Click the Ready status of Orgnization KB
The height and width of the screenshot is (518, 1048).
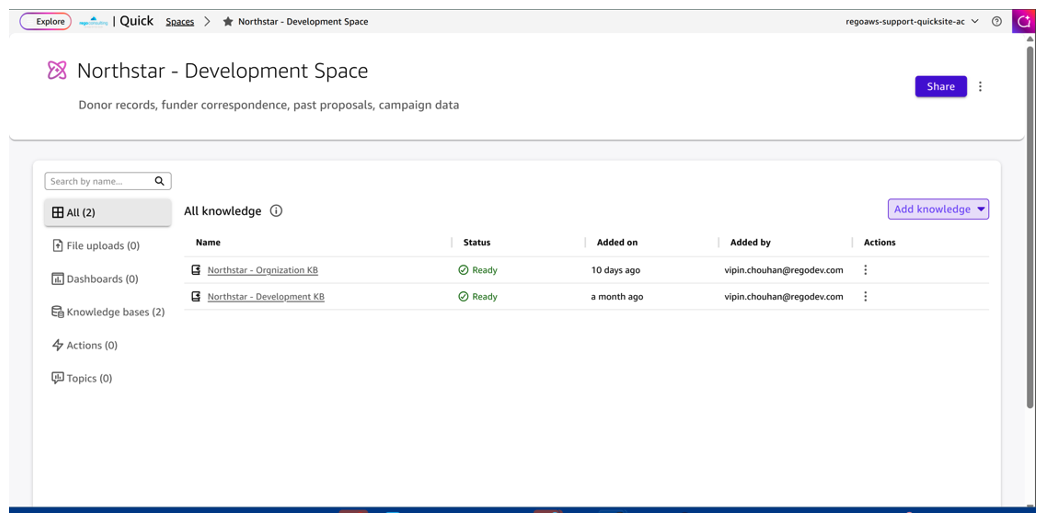point(478,270)
